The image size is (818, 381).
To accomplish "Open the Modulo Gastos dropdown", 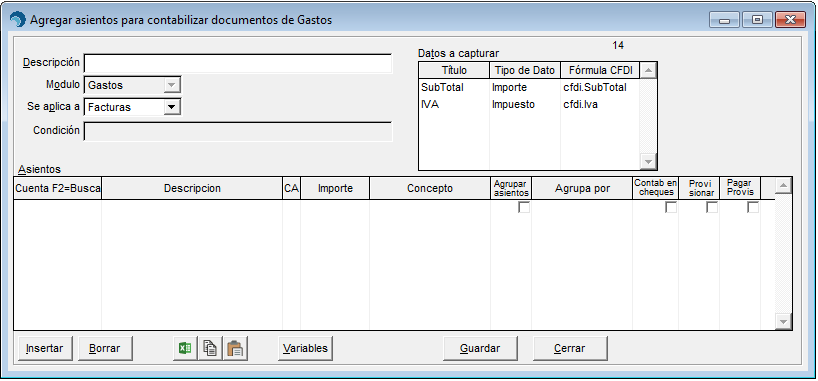I will click(x=171, y=85).
